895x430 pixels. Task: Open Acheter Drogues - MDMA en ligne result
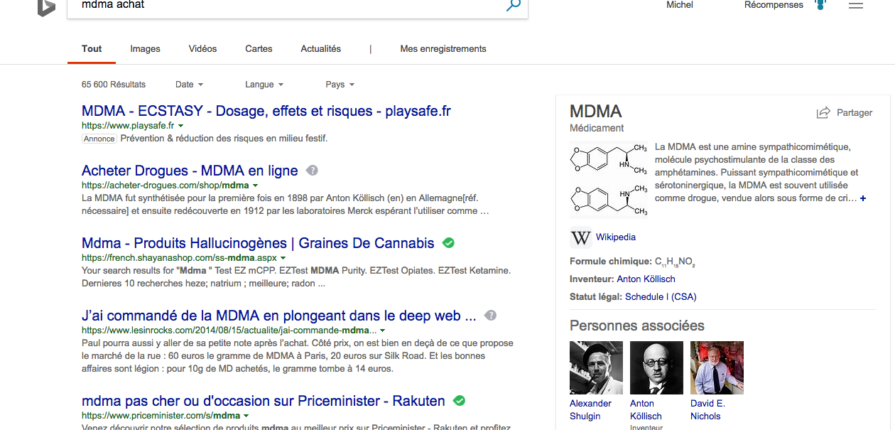point(190,171)
